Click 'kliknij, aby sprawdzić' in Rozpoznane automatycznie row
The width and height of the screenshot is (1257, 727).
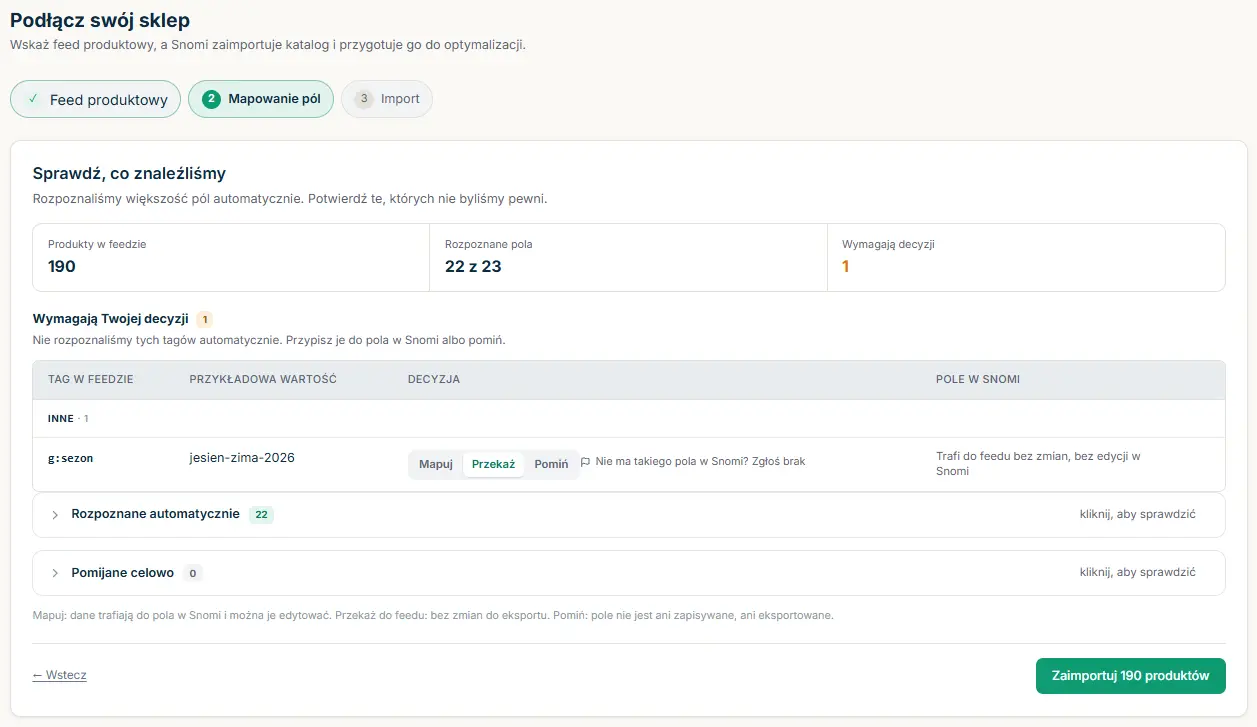click(1138, 514)
